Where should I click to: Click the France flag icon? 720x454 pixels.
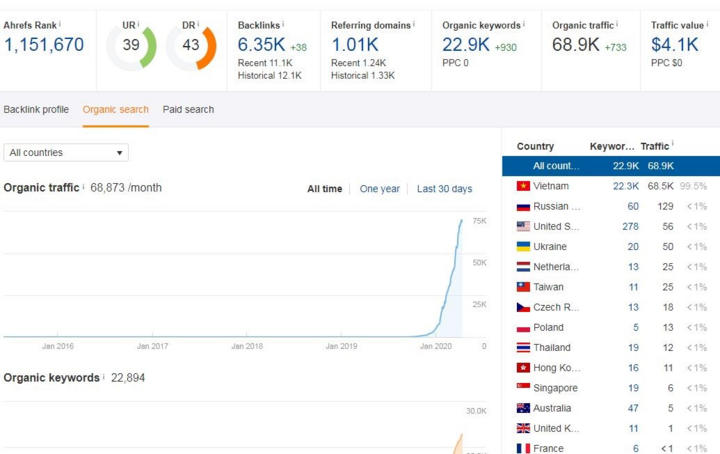pos(523,448)
